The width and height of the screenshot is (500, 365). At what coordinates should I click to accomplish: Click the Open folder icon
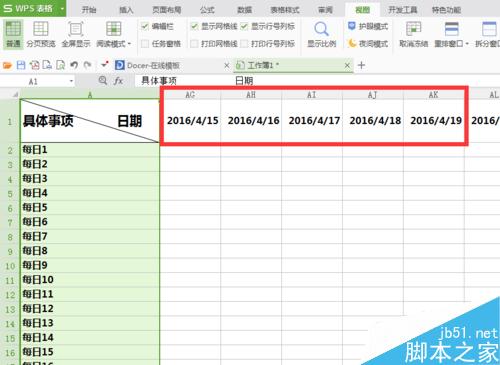(7, 65)
